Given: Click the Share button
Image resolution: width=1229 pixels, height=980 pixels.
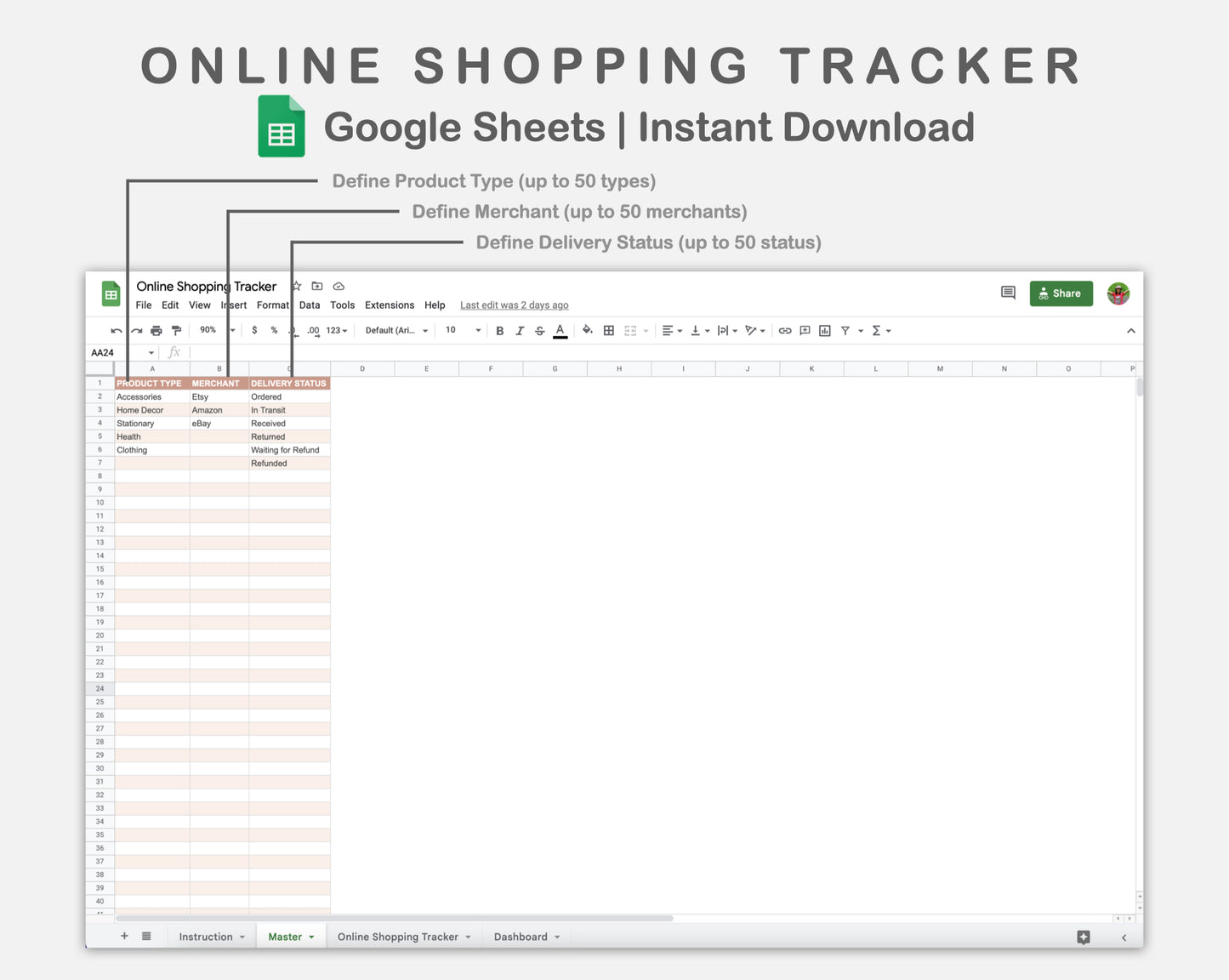Looking at the screenshot, I should coord(1061,293).
